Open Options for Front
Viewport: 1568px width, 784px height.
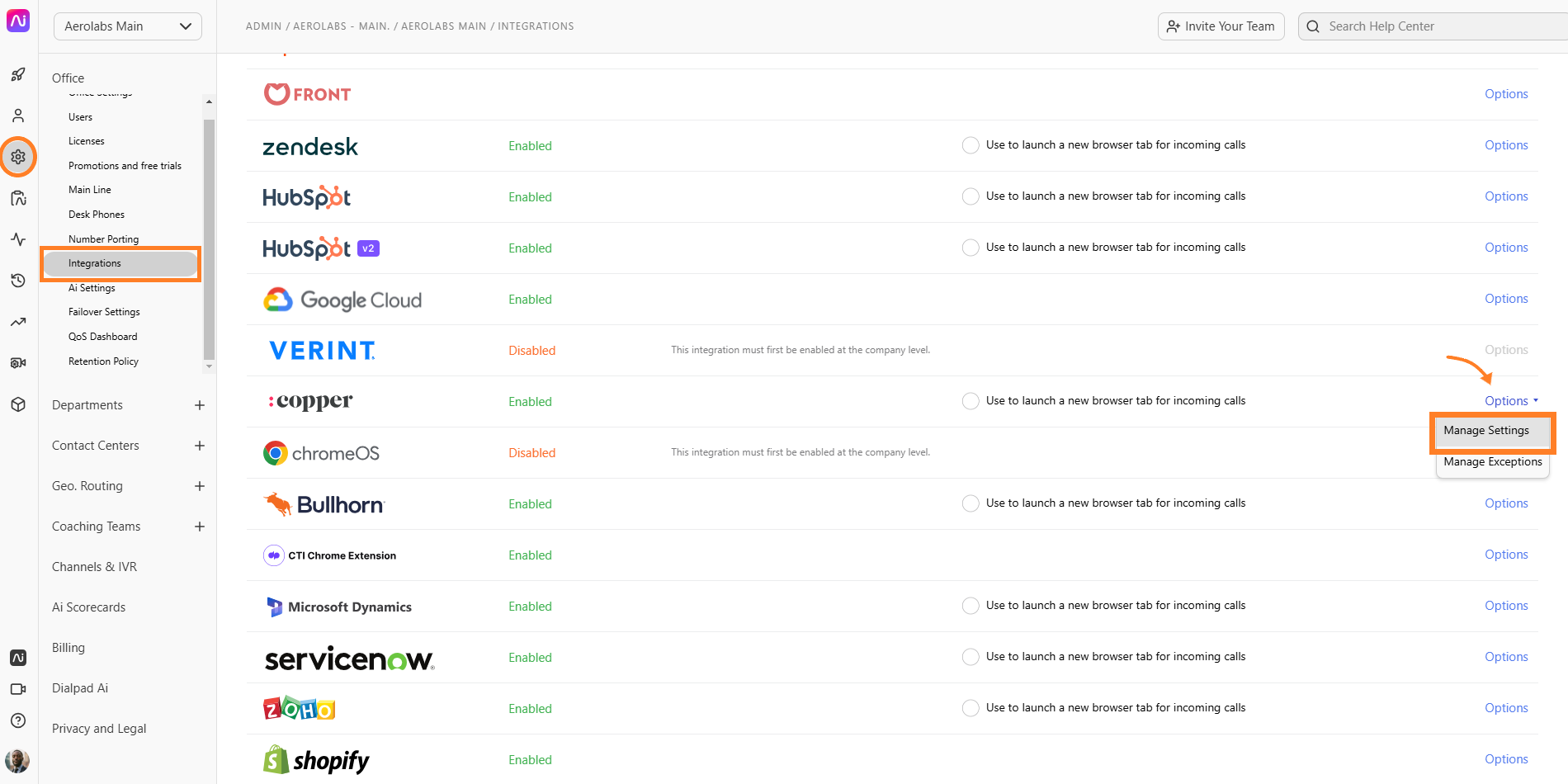tap(1506, 94)
